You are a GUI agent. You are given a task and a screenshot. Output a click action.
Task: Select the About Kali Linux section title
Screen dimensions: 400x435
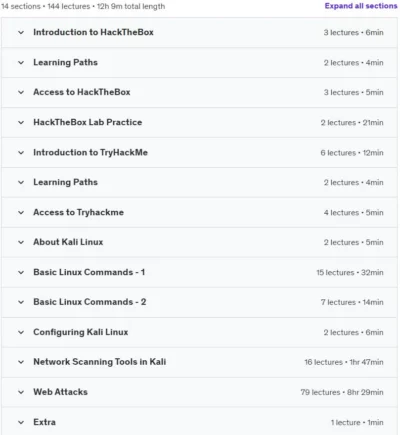point(68,242)
